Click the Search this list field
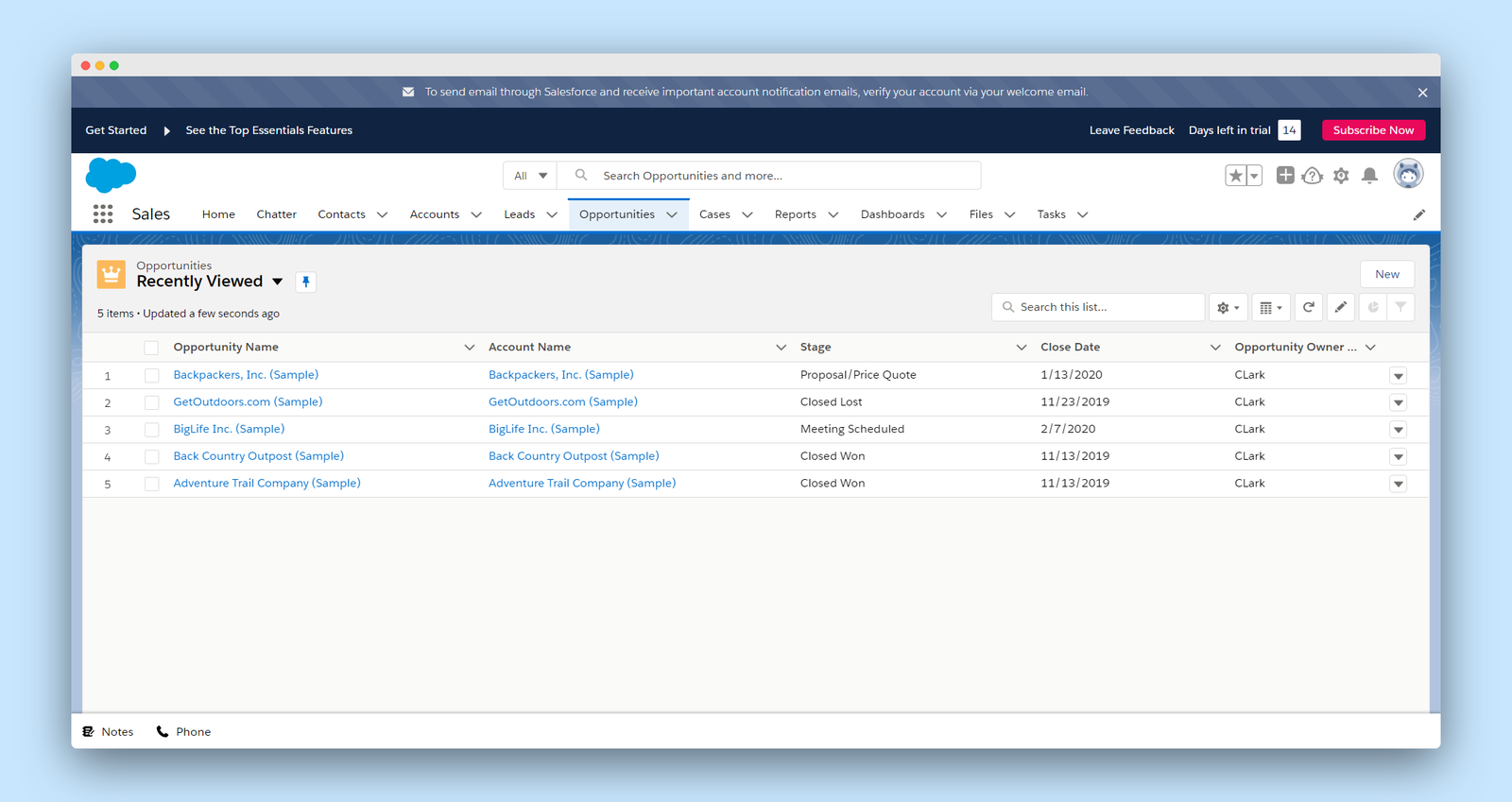The width and height of the screenshot is (1512, 802). [1098, 307]
